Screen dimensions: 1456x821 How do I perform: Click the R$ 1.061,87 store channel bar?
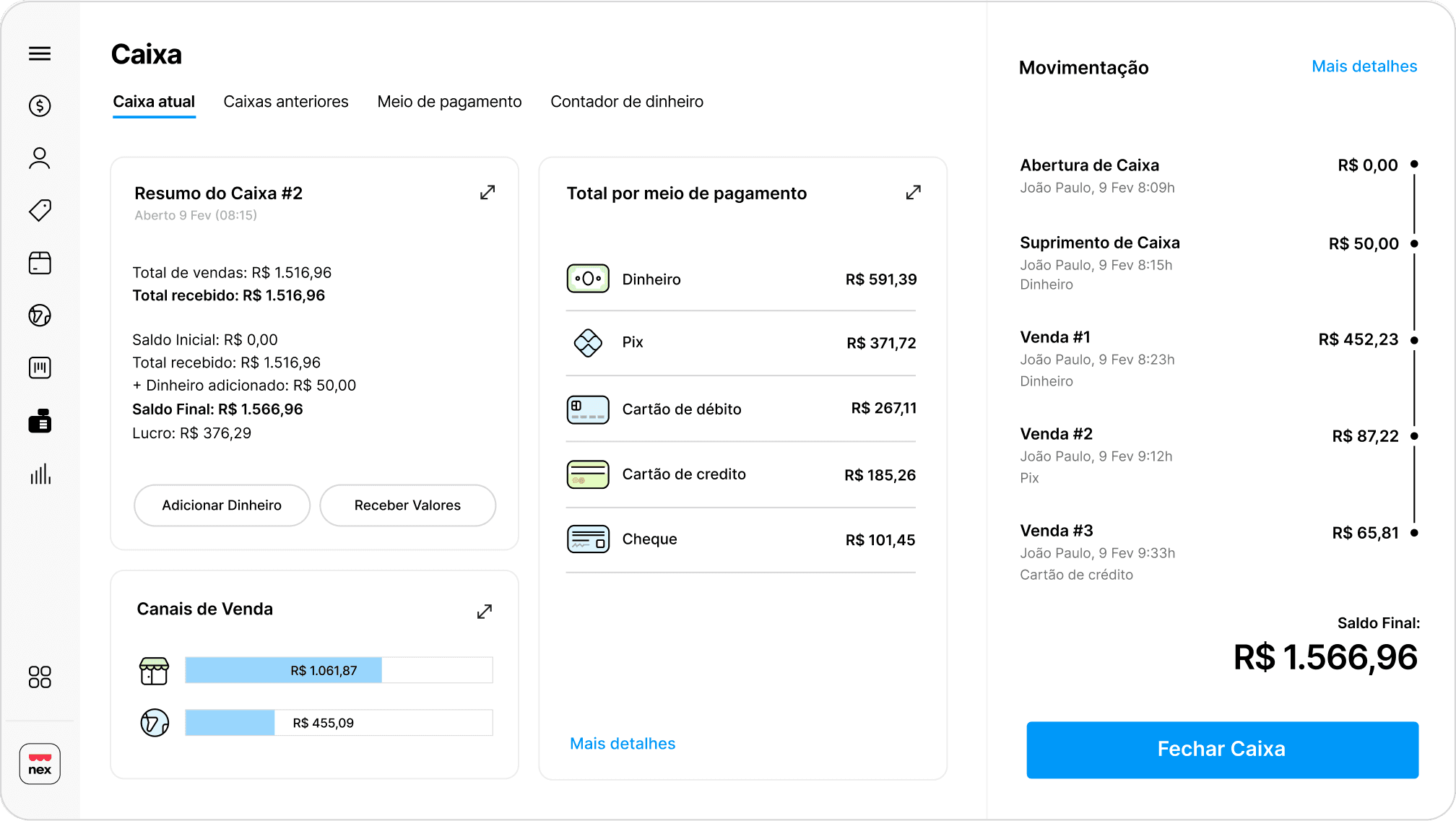click(x=324, y=670)
